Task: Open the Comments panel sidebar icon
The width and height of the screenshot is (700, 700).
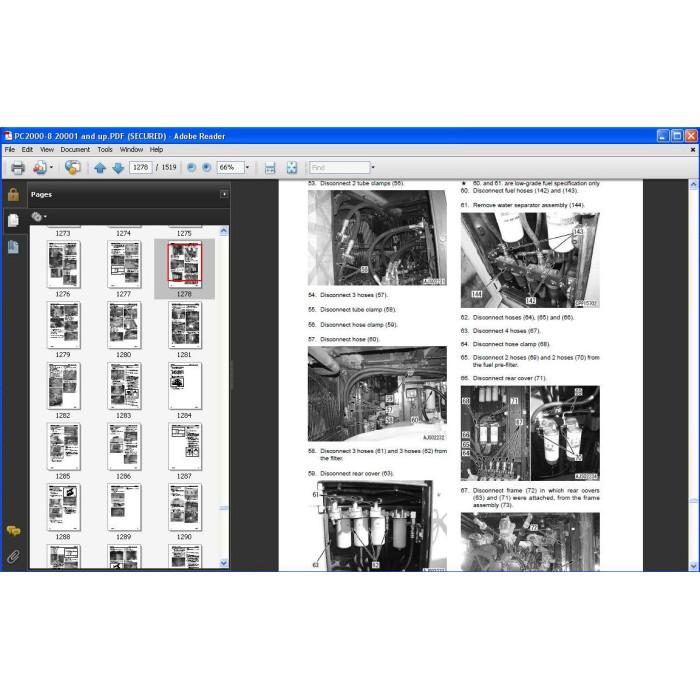Action: [x=13, y=530]
